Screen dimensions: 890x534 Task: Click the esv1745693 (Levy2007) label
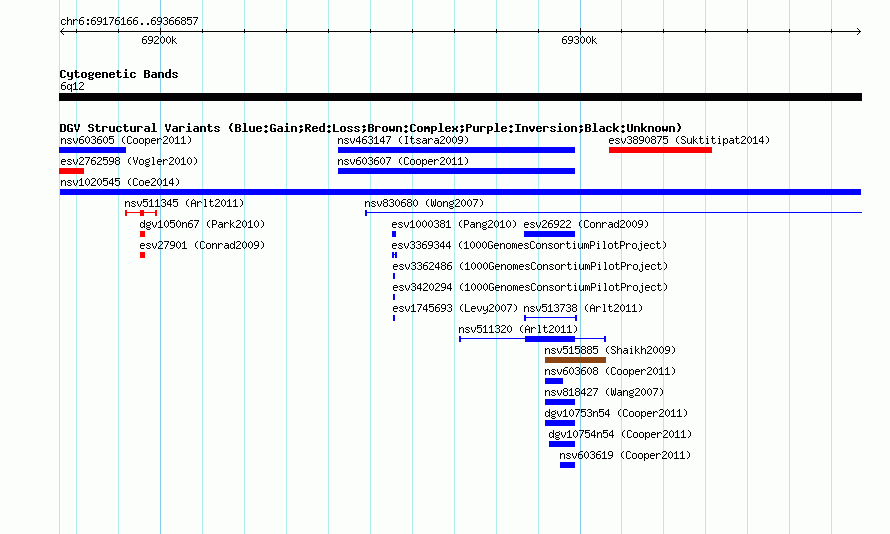455,308
